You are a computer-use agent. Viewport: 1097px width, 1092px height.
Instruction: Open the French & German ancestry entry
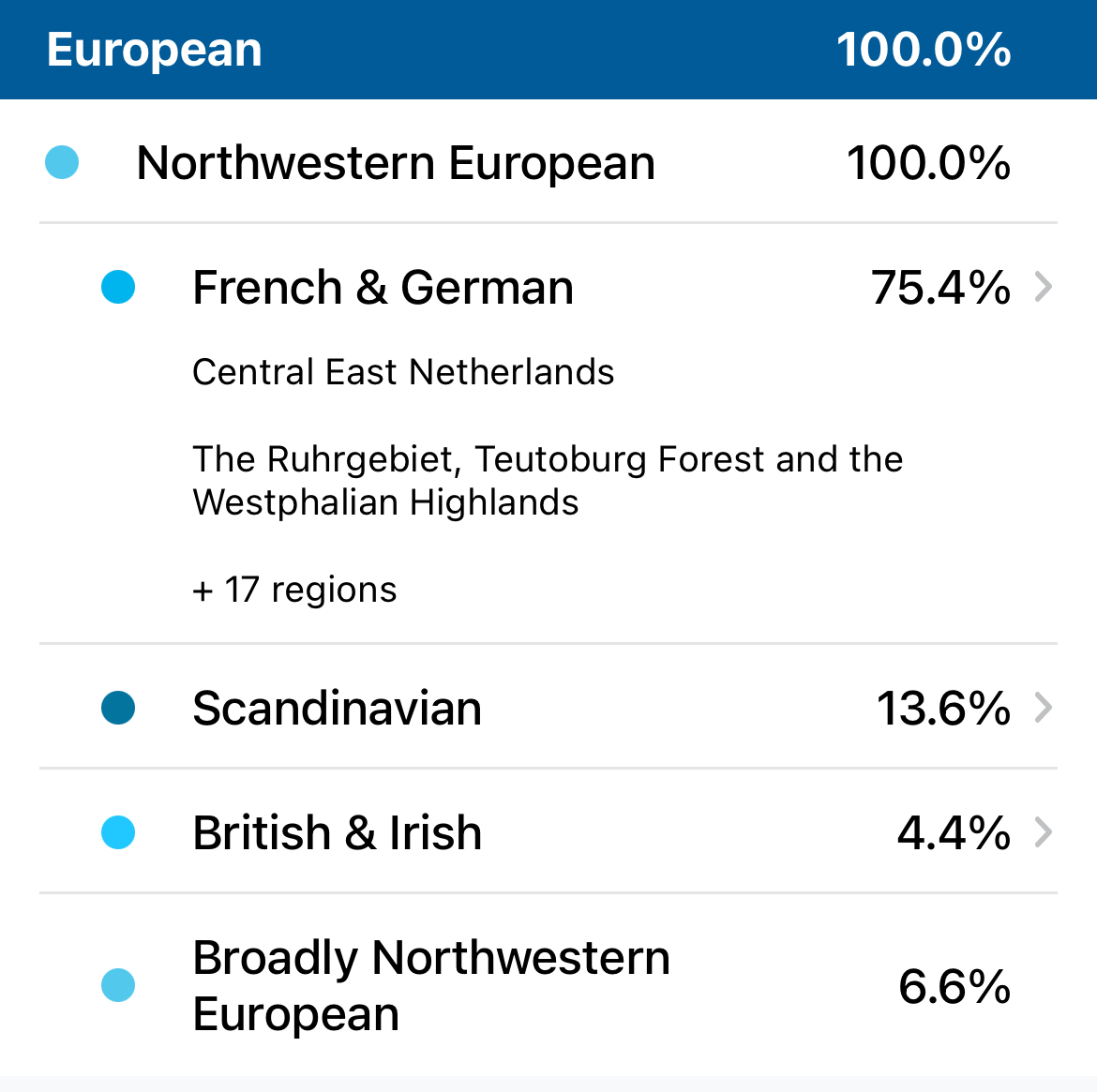tap(383, 287)
